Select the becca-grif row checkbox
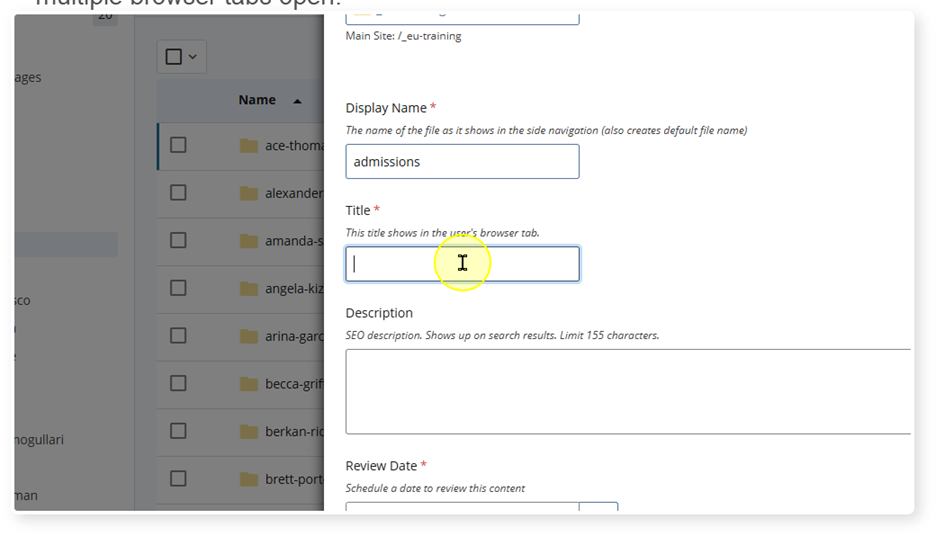 (x=178, y=383)
